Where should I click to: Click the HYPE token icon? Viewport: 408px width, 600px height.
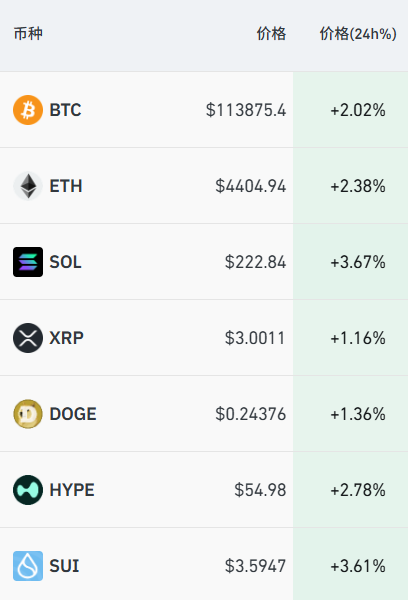(28, 490)
